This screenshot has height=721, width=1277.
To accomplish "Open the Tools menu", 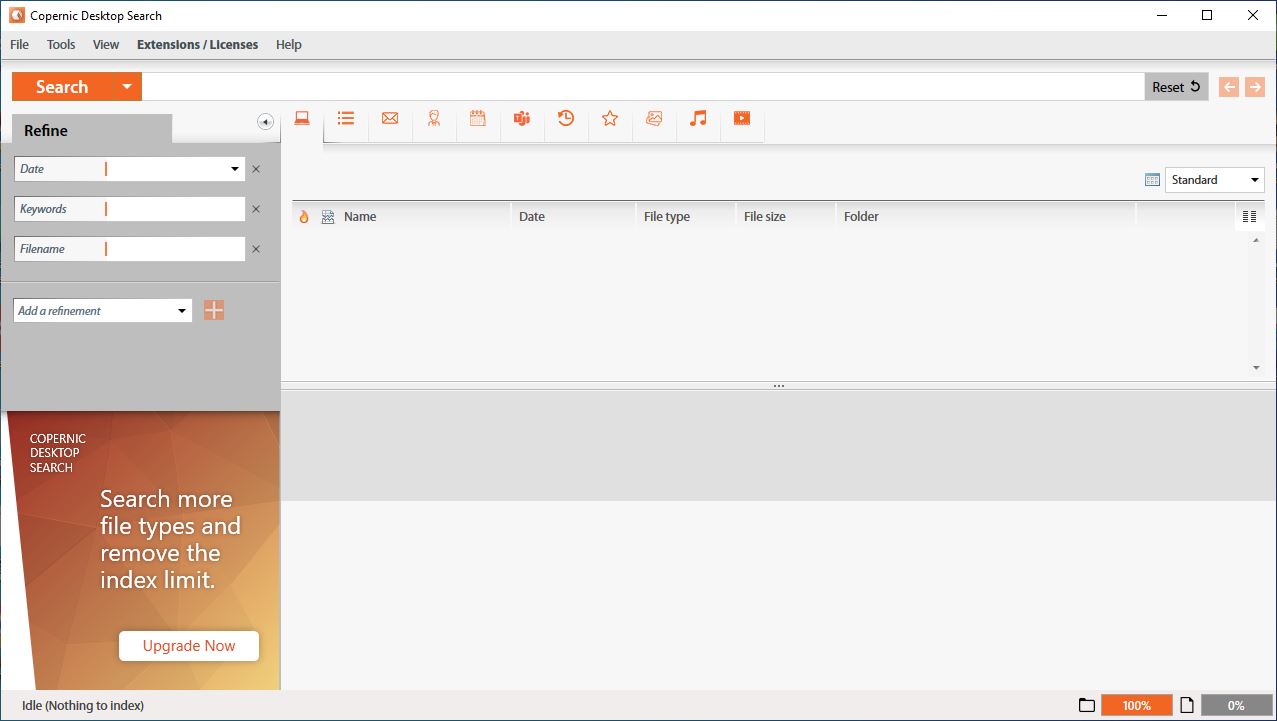I will tap(61, 45).
